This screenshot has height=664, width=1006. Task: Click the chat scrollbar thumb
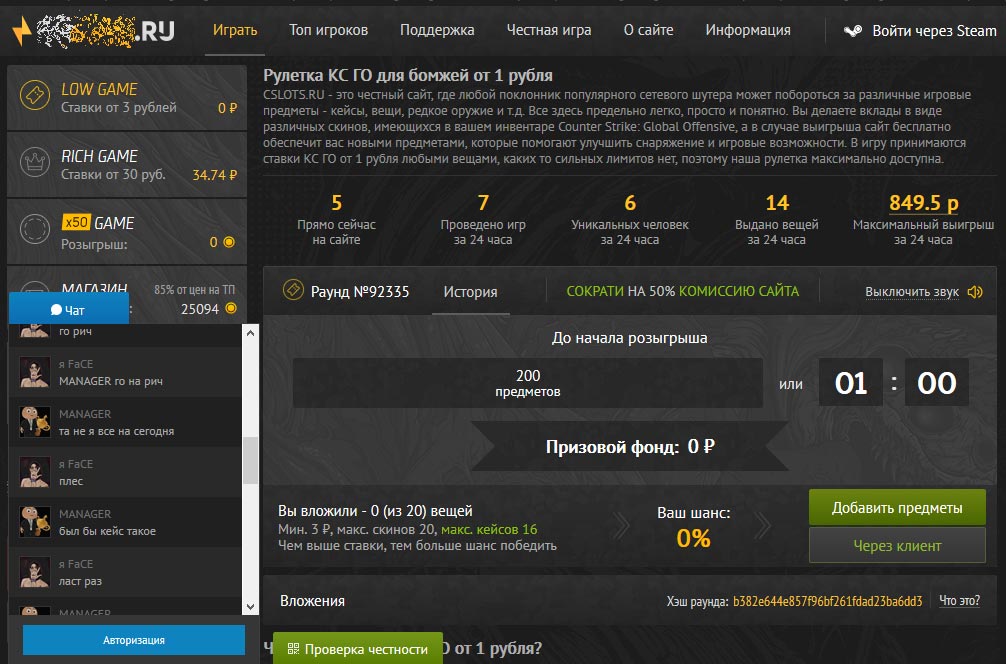(x=250, y=460)
